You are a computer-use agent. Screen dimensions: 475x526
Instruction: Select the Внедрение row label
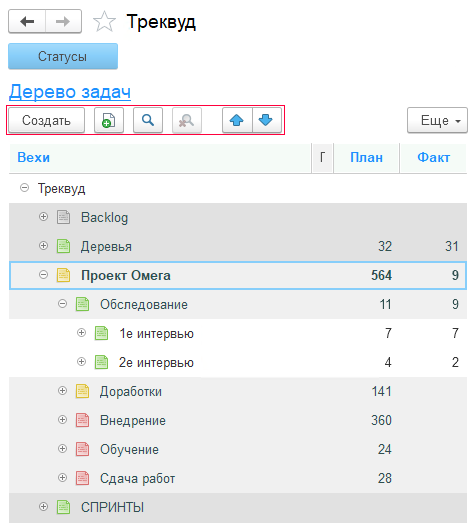click(x=133, y=421)
